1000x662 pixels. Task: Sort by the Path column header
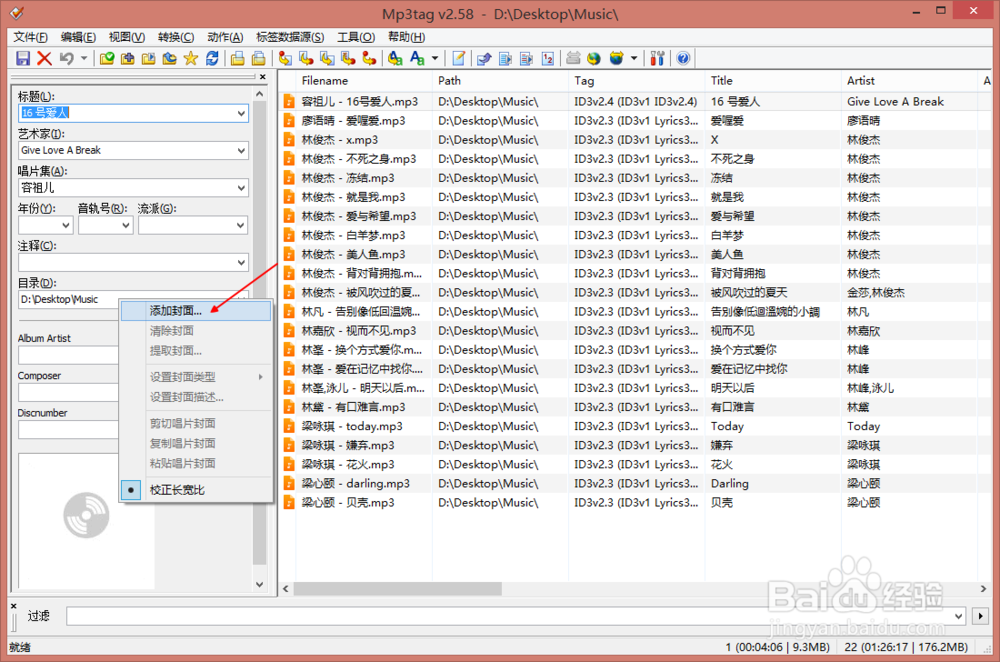(500, 81)
